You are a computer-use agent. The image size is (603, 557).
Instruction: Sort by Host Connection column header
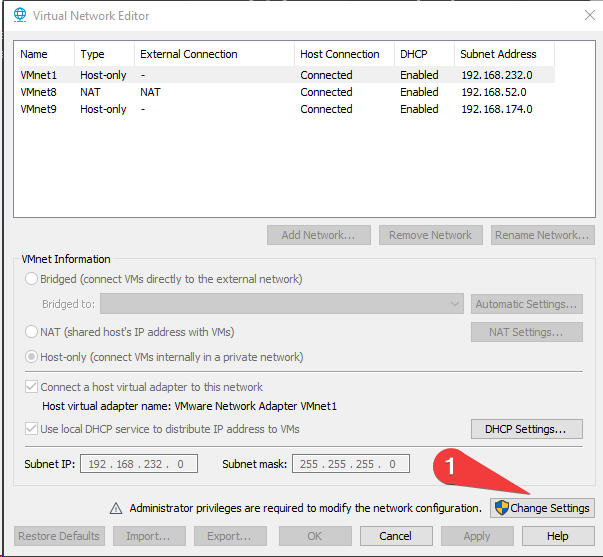coord(344,54)
